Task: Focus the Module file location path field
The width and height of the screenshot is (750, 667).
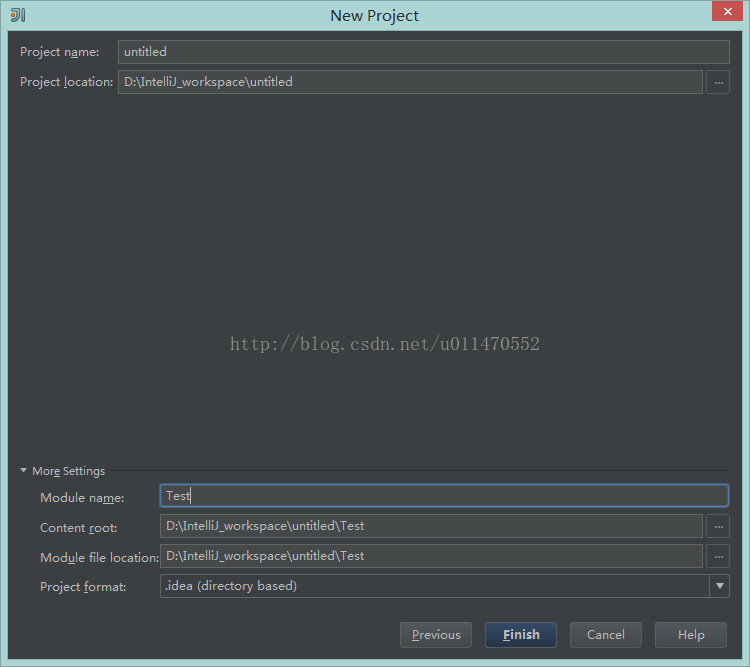Action: tap(431, 556)
